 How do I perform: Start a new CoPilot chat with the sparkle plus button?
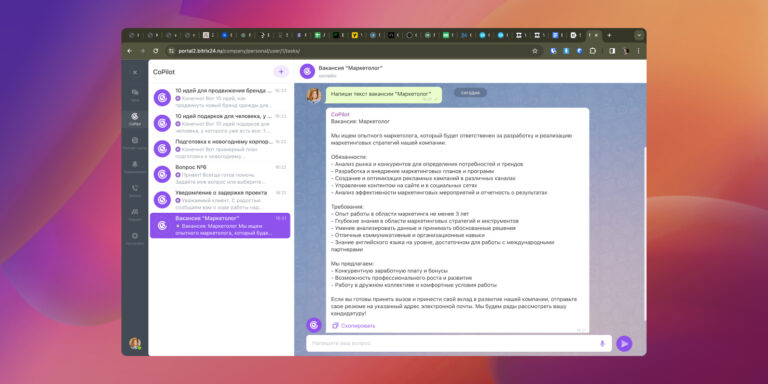pyautogui.click(x=281, y=72)
